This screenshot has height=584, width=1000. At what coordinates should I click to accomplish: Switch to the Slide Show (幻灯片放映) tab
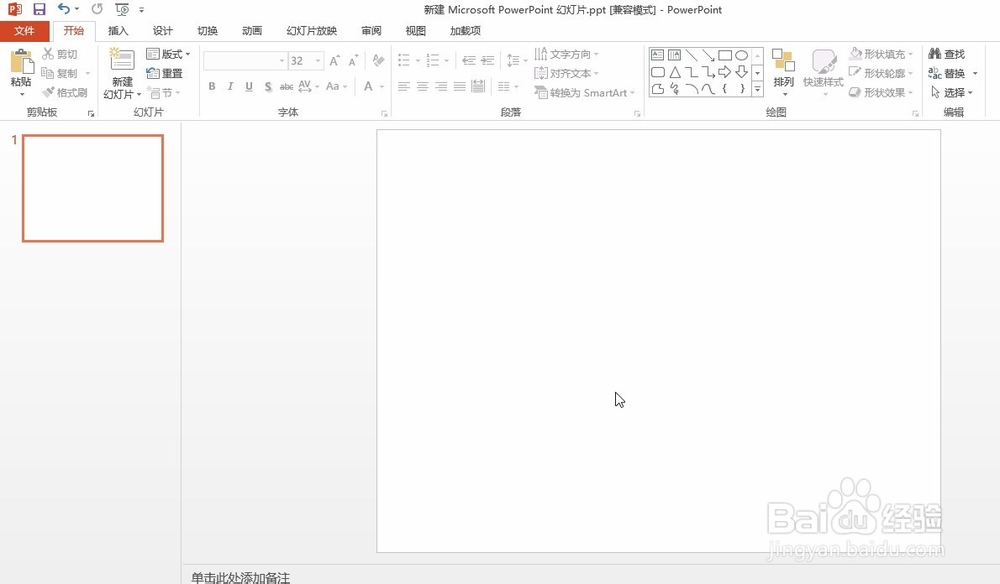tap(312, 31)
